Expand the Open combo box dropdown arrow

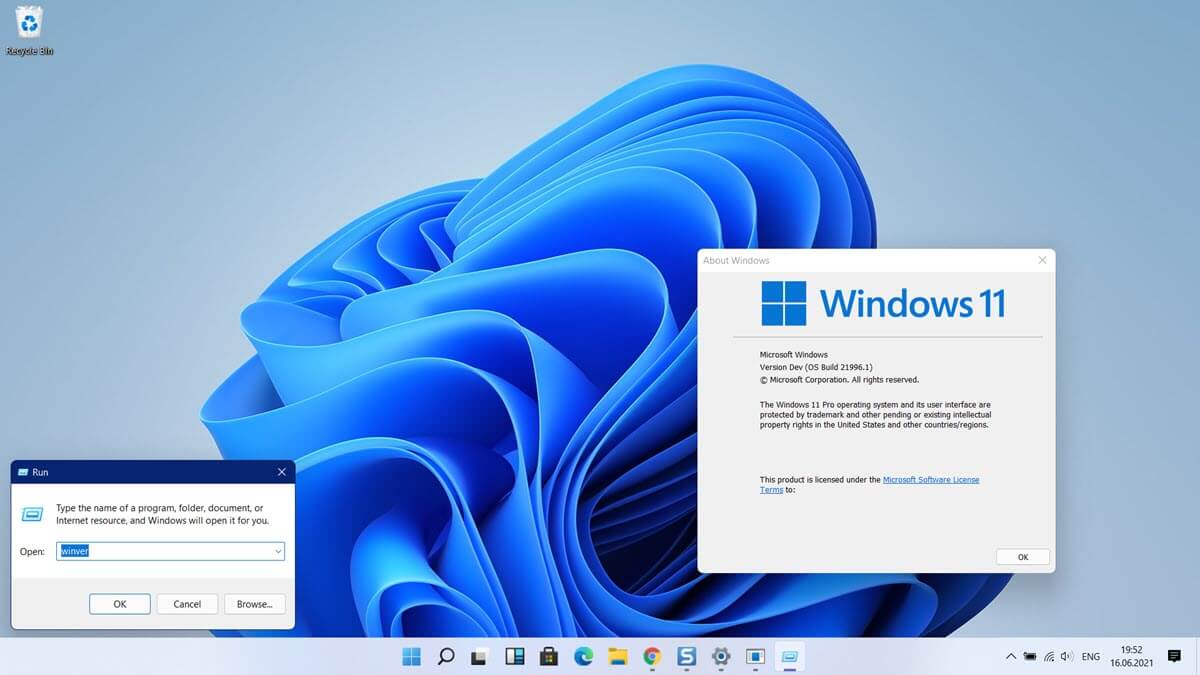[x=277, y=551]
